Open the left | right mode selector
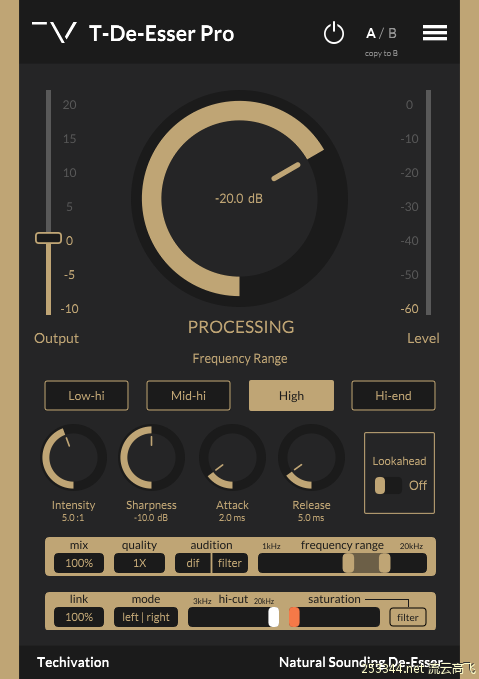This screenshot has height=679, width=479. click(x=146, y=617)
